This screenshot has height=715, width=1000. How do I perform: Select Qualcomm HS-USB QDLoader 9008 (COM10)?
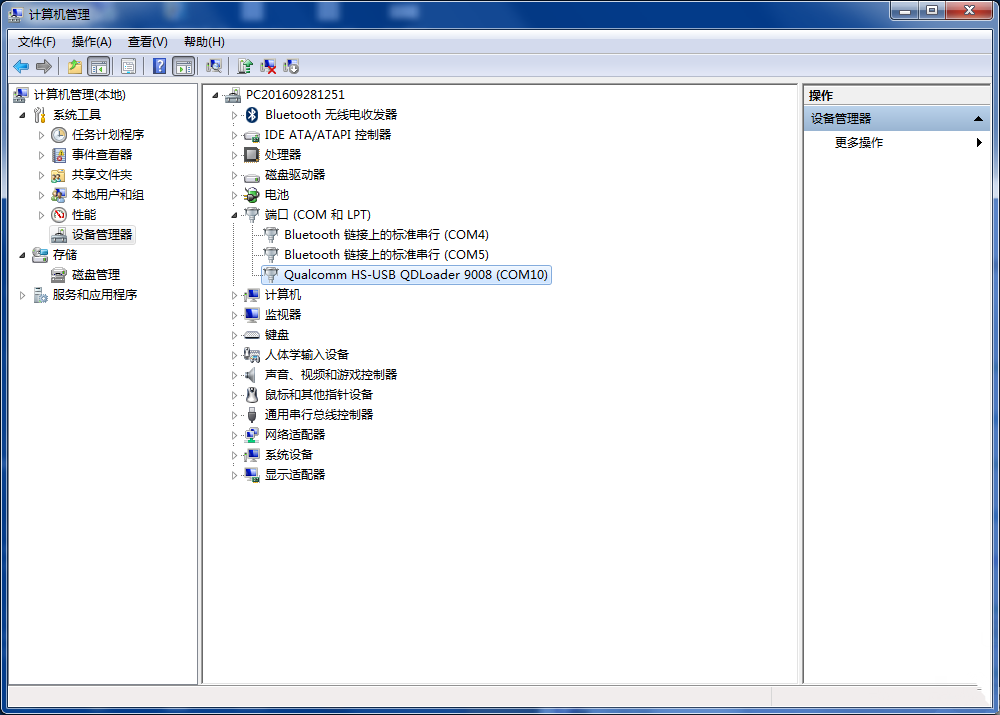(x=416, y=275)
